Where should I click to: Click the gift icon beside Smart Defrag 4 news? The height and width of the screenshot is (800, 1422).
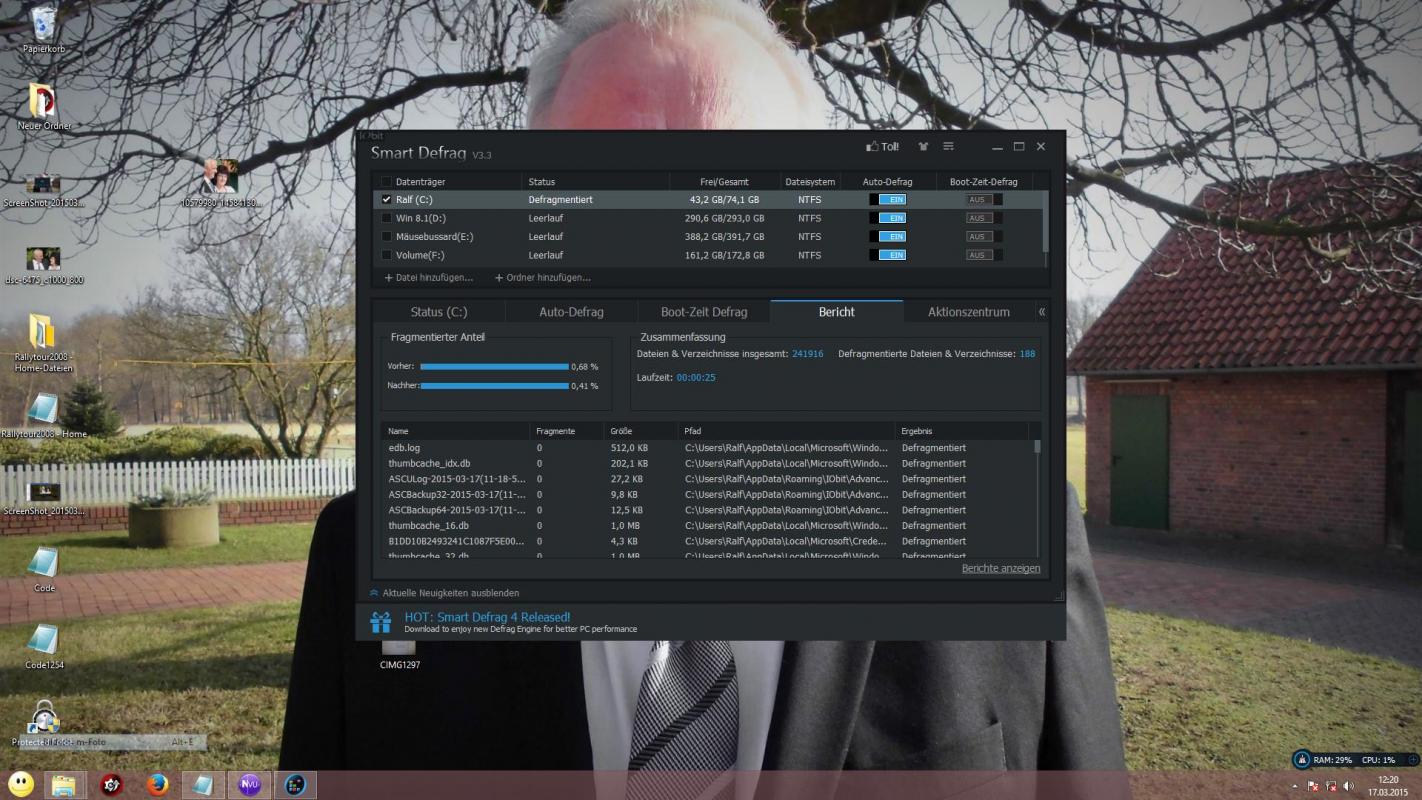[380, 623]
